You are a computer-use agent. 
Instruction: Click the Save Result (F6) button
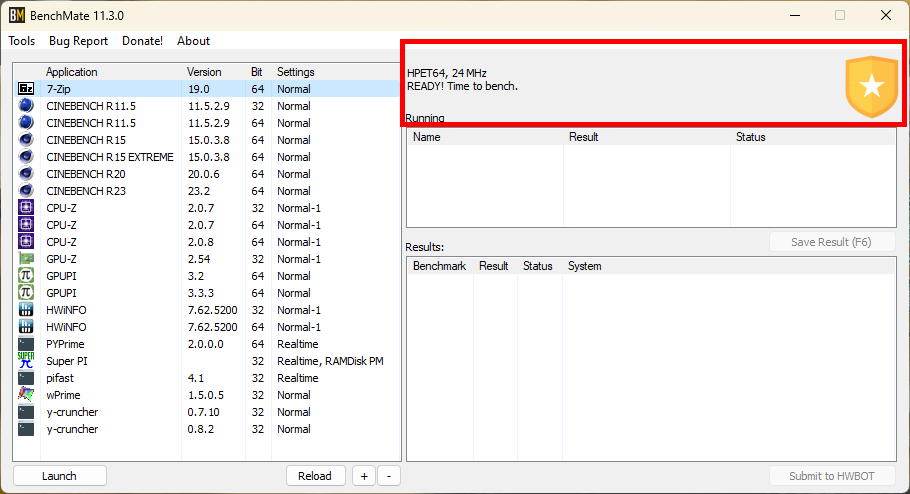[x=831, y=242]
